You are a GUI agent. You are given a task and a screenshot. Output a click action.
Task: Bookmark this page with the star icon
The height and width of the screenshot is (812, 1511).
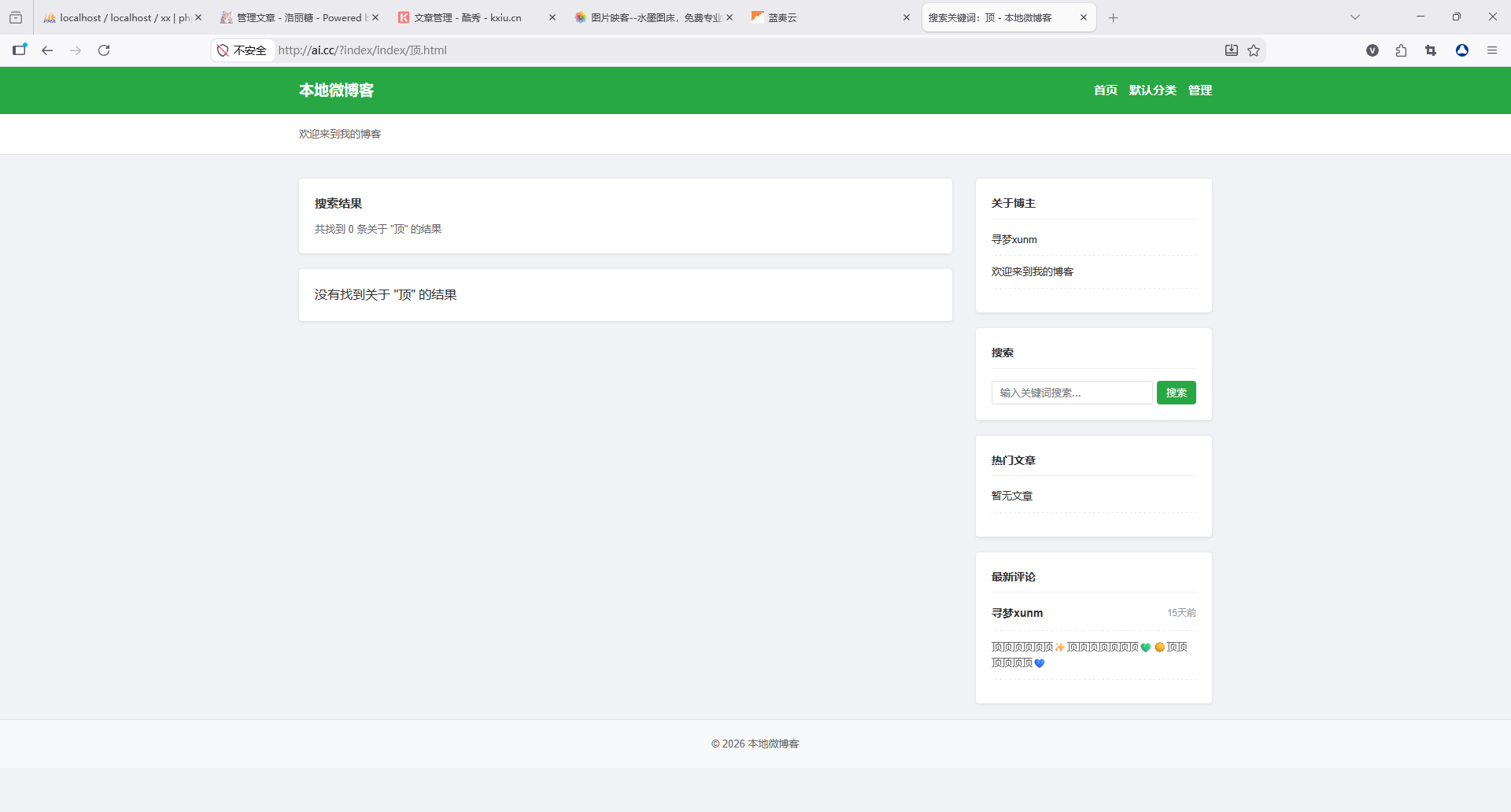1254,50
